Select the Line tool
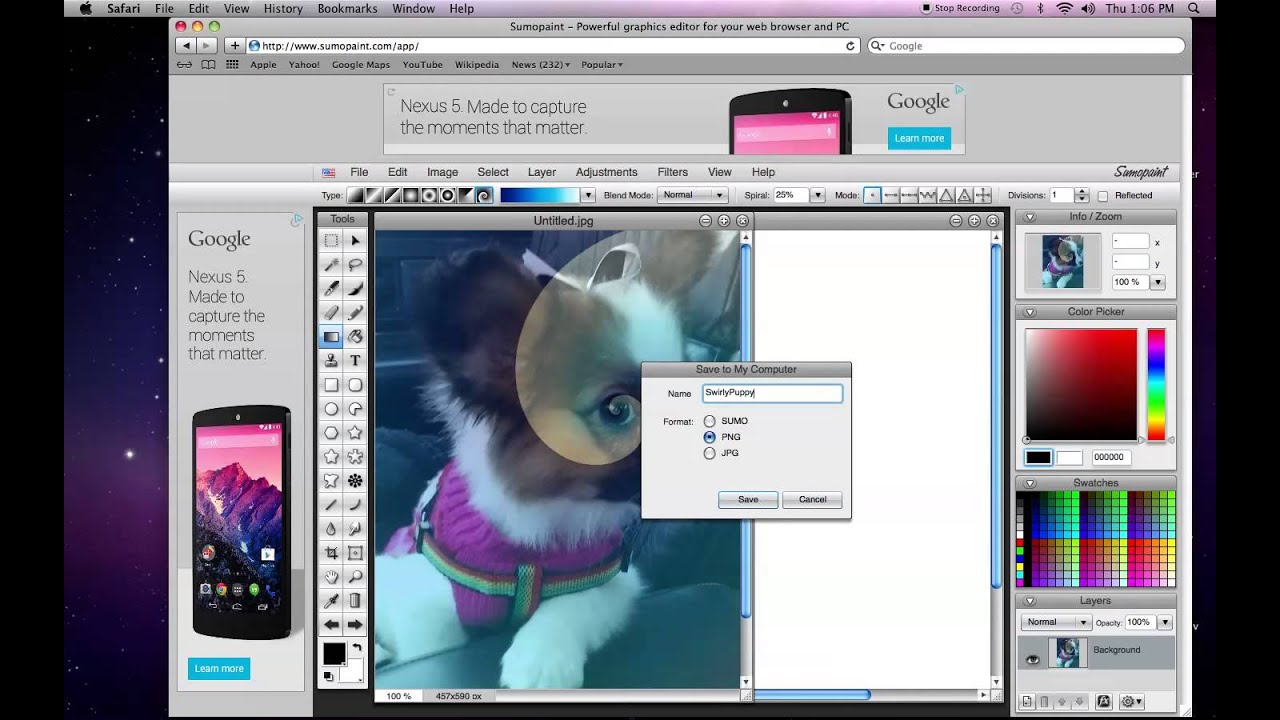Screen dimensions: 1280x720 pyautogui.click(x=331, y=504)
